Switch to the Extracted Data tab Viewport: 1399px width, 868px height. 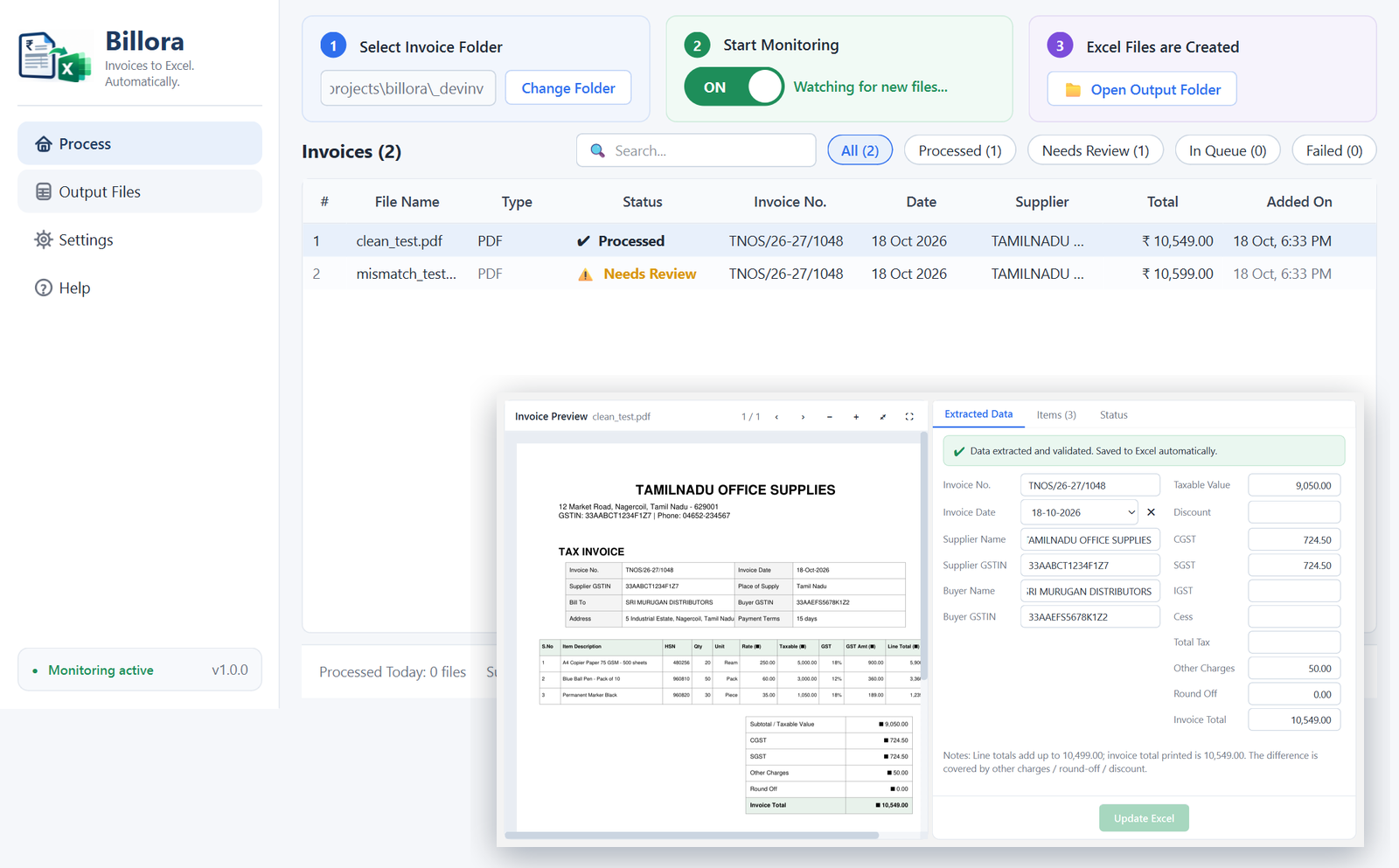(x=978, y=414)
